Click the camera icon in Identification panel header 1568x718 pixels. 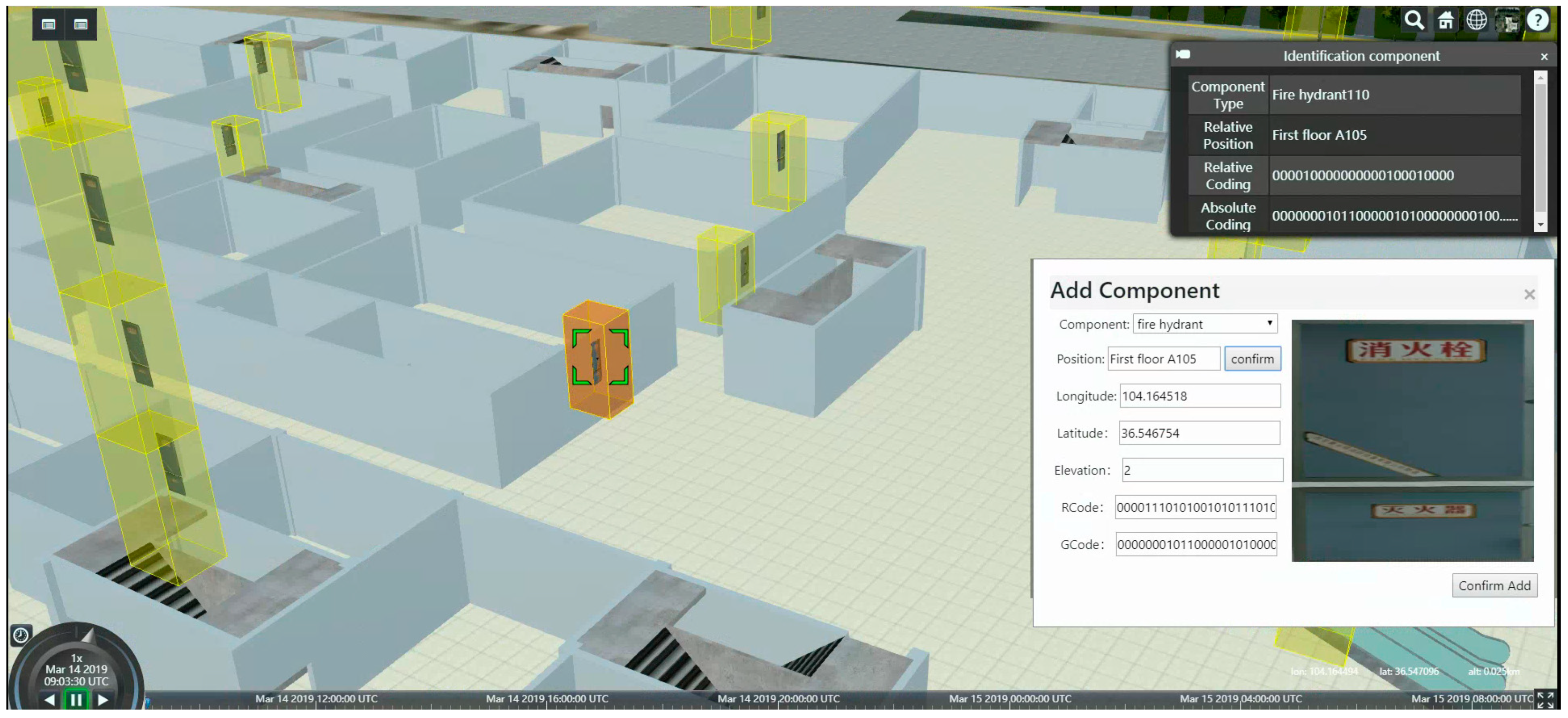[x=1183, y=55]
